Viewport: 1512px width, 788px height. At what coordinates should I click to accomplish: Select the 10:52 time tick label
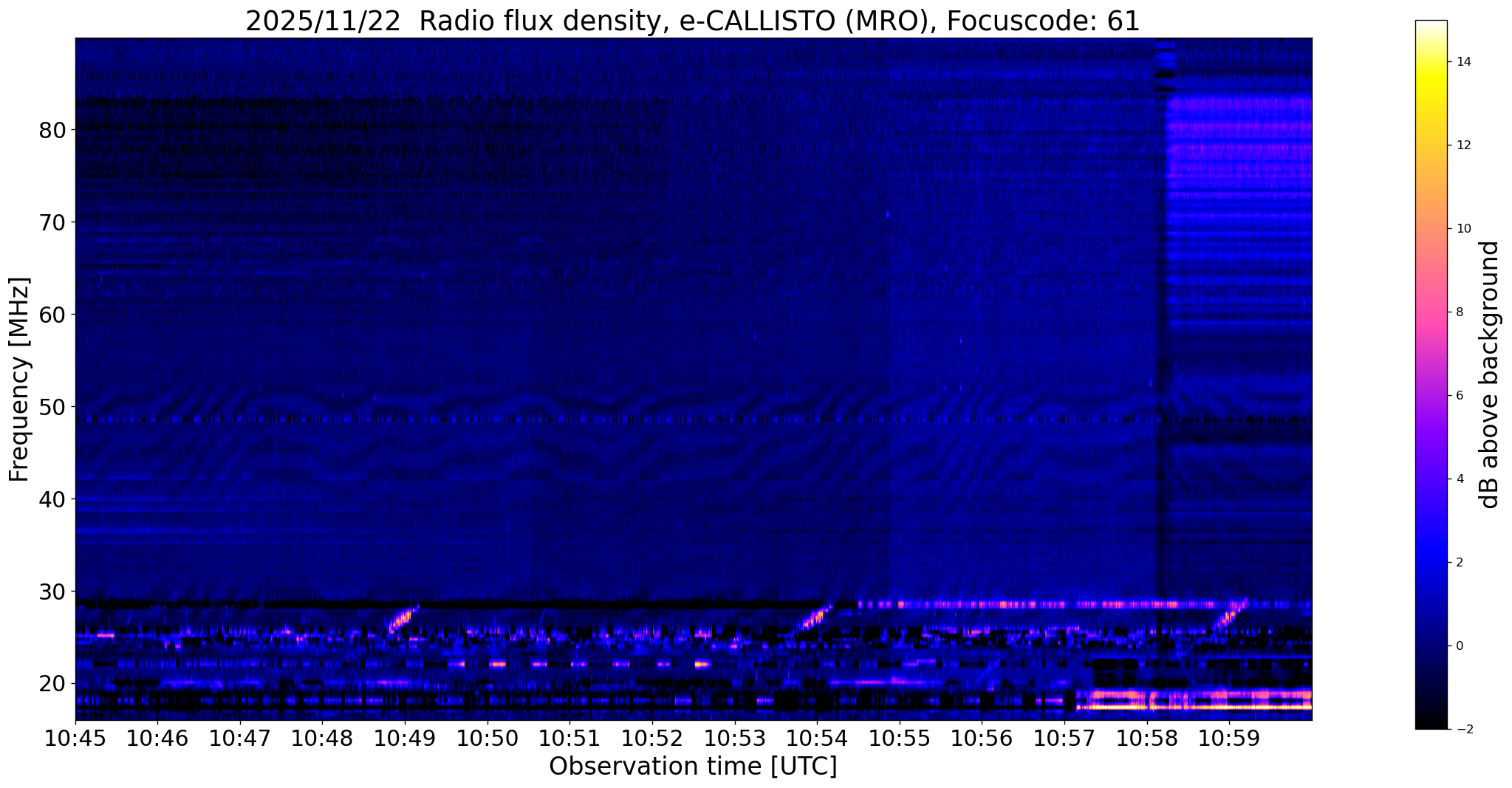click(x=651, y=739)
